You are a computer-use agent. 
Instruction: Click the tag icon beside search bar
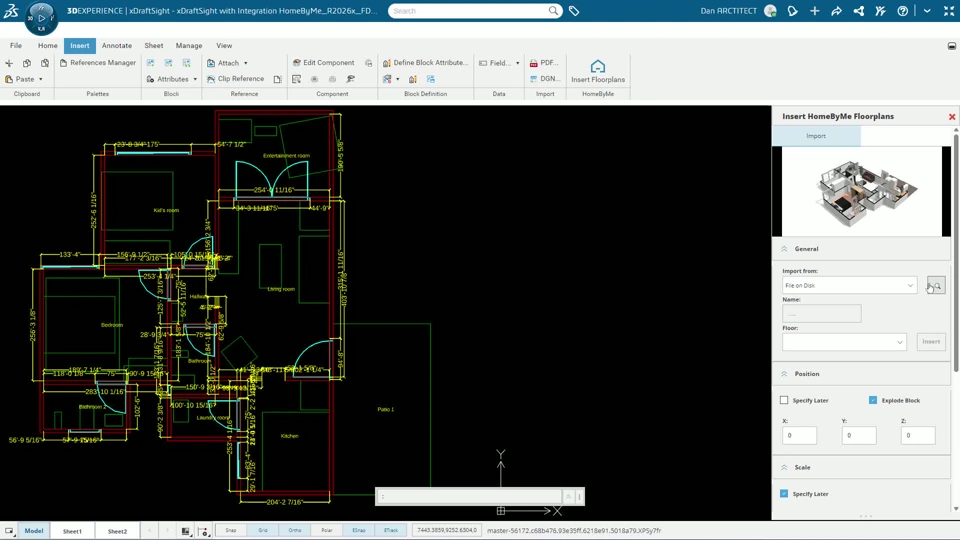click(x=574, y=11)
